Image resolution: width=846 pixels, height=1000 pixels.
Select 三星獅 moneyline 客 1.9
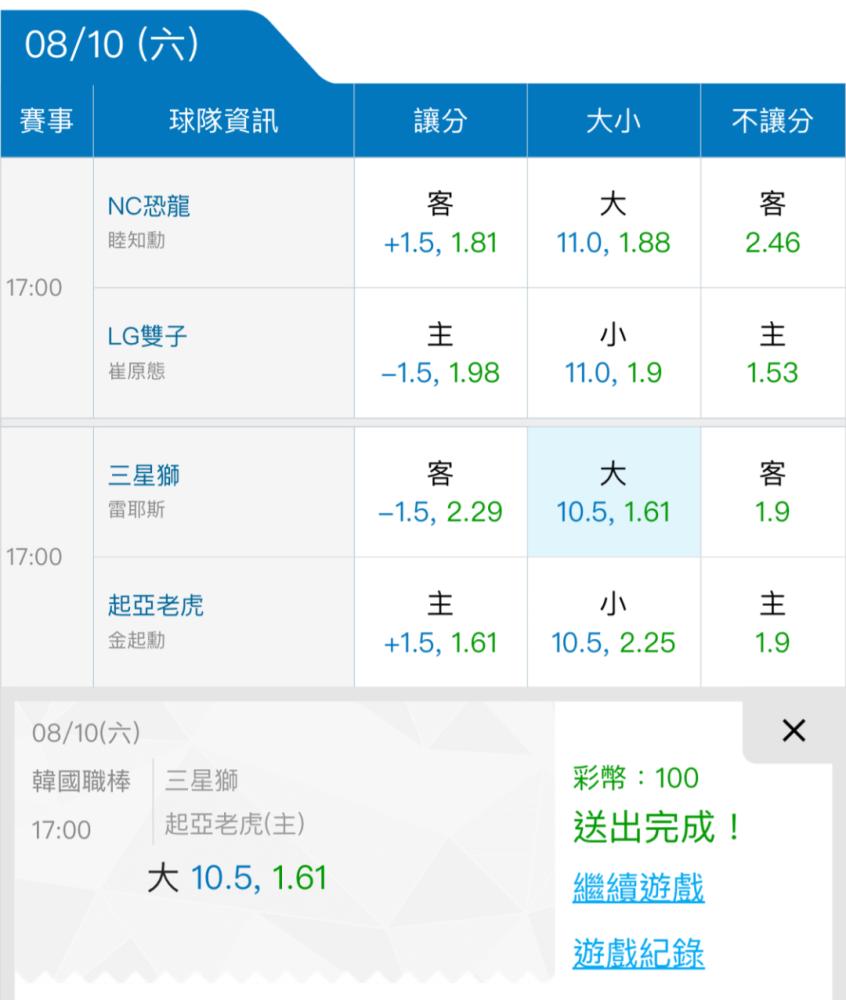pyautogui.click(x=773, y=492)
